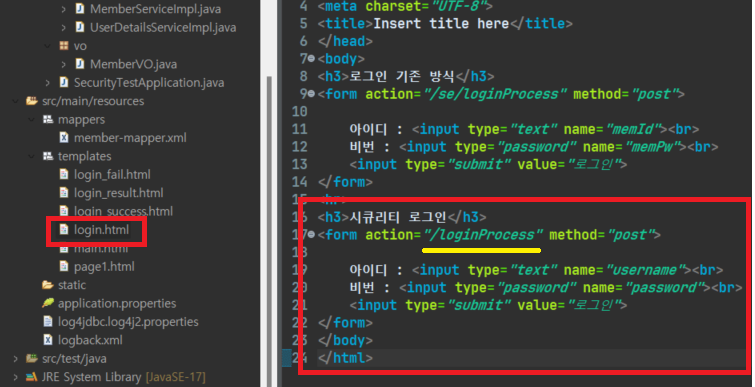
Task: Expand MemberVO.java node arrow
Action: 64,64
